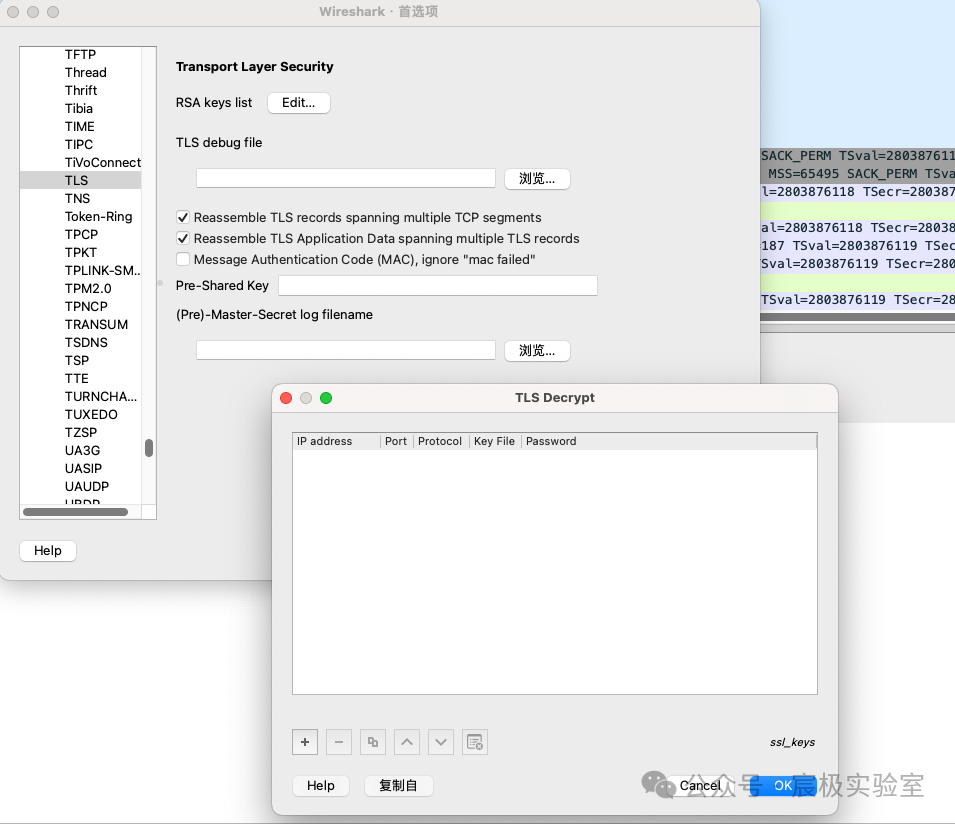Select TTE in protocol list
The height and width of the screenshot is (824, 955).
pyautogui.click(x=80, y=378)
